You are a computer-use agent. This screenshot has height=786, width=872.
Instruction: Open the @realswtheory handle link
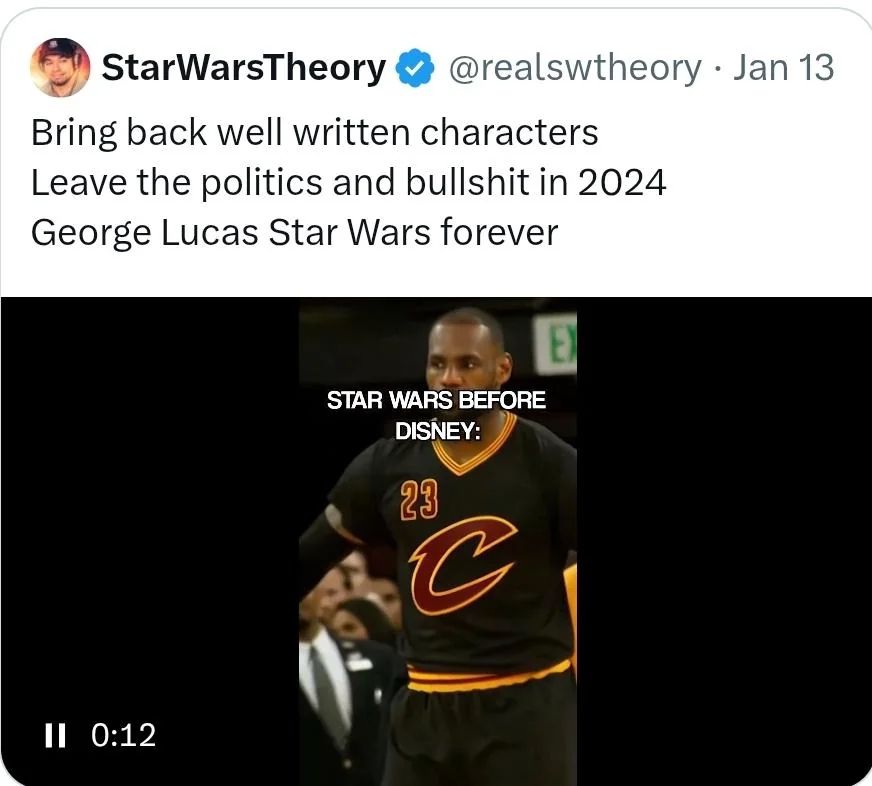(575, 68)
